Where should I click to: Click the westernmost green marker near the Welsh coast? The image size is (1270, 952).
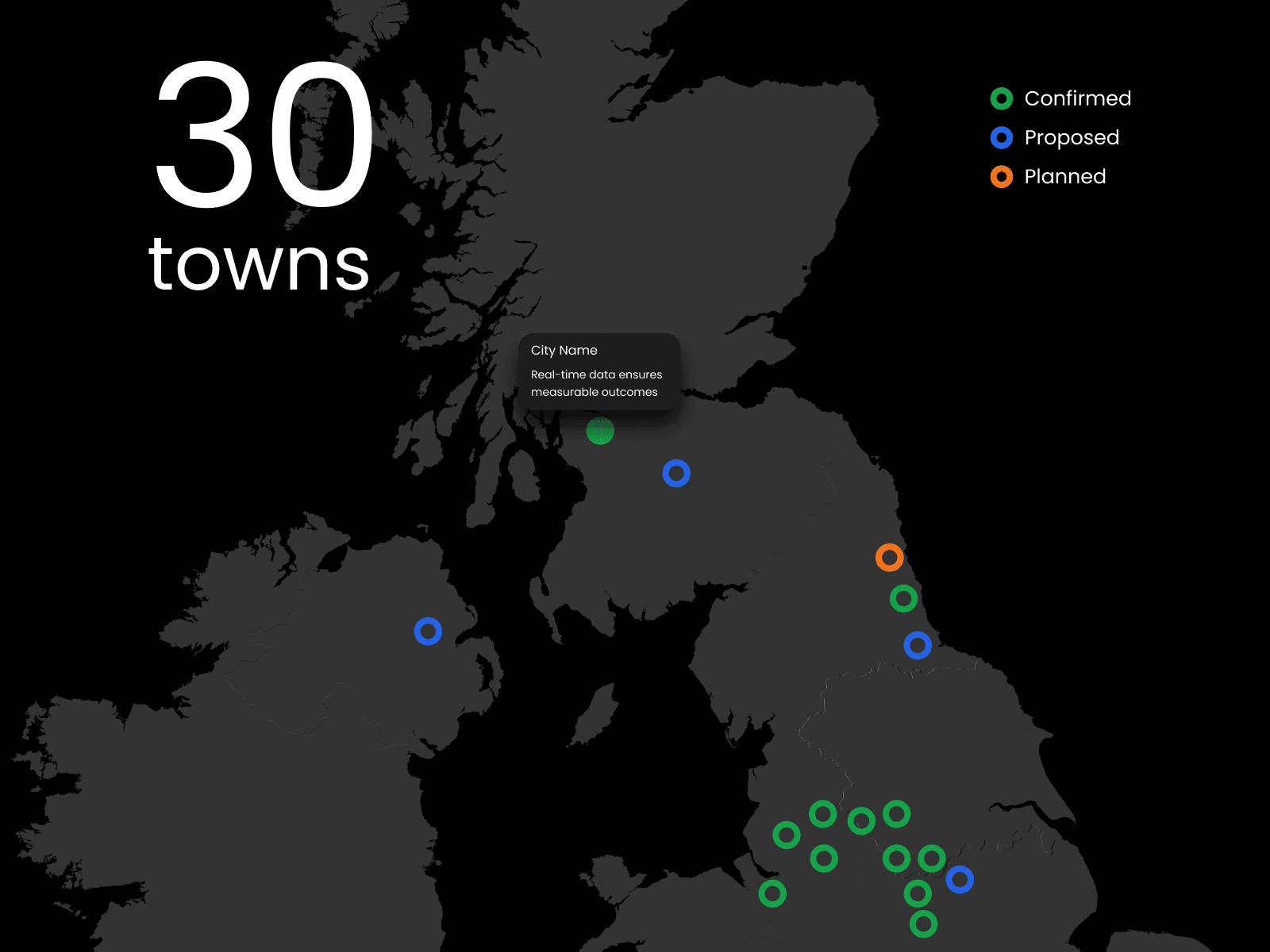click(772, 893)
